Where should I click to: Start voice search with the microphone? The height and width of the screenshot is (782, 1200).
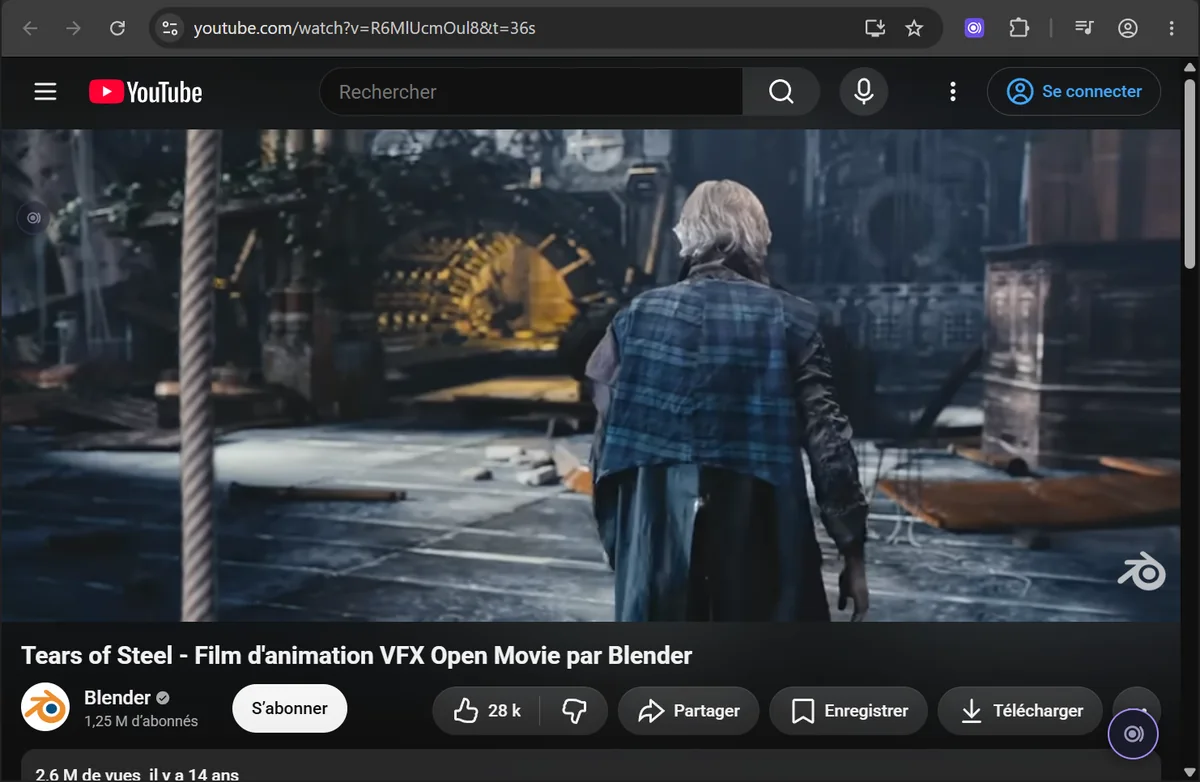coord(864,92)
